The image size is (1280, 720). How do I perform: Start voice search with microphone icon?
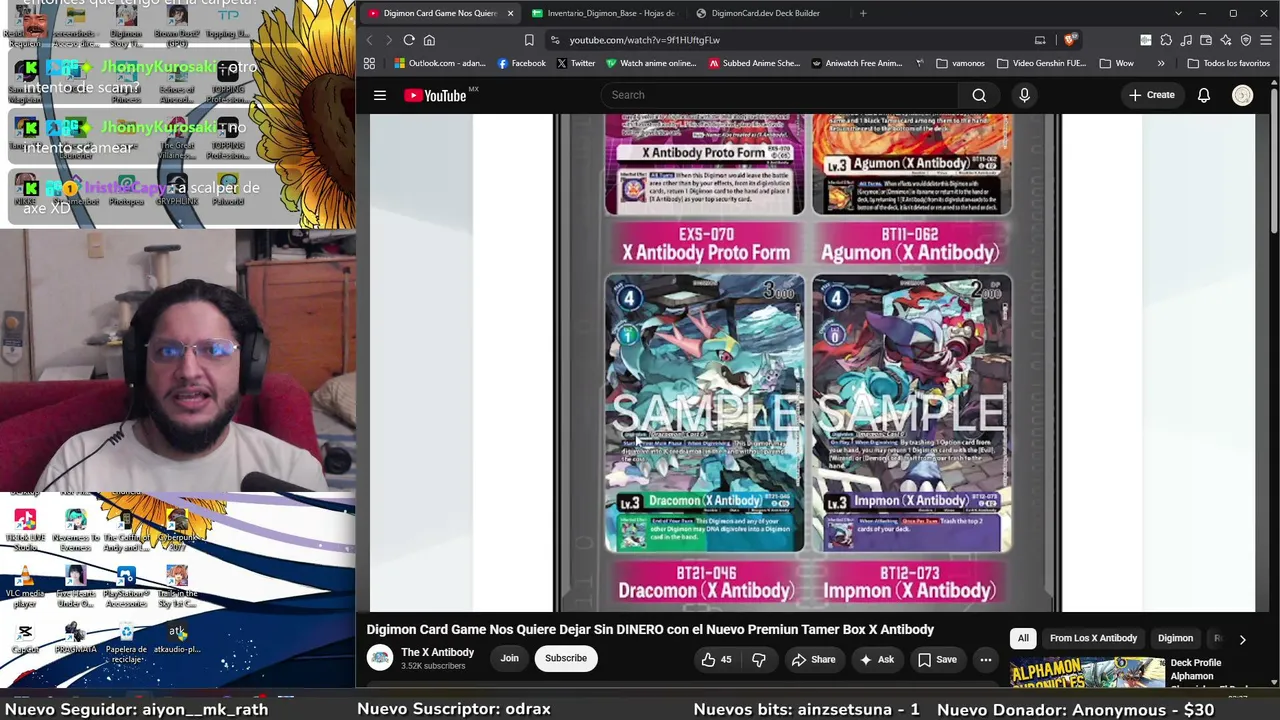click(x=1024, y=95)
